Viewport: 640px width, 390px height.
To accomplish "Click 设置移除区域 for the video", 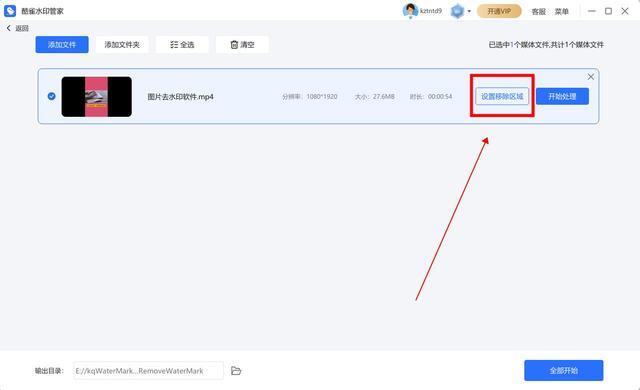I will click(502, 96).
